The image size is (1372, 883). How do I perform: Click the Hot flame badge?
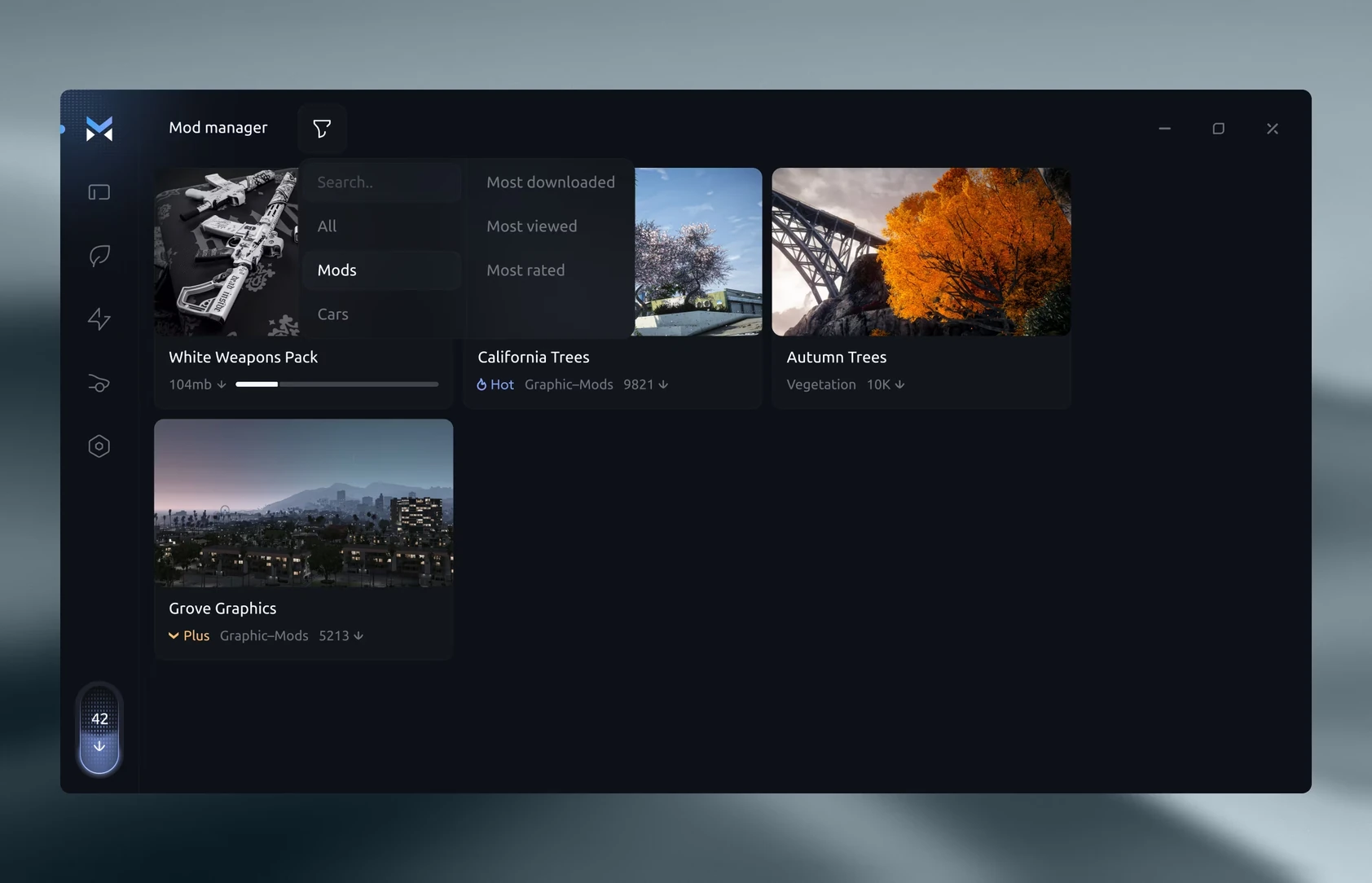(x=495, y=384)
